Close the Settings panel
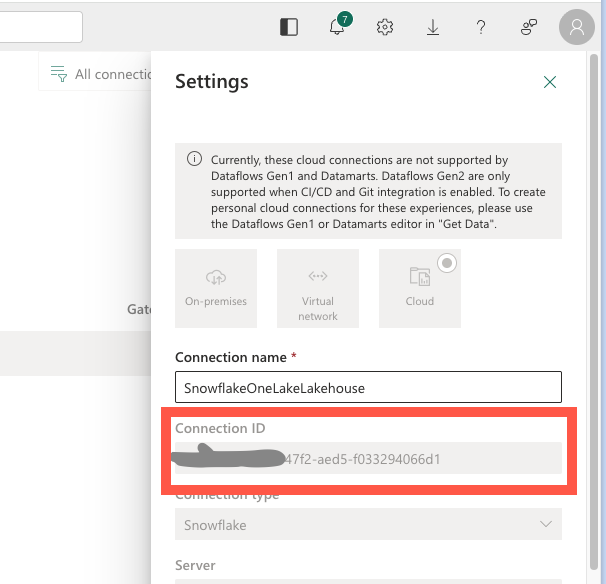 549,82
